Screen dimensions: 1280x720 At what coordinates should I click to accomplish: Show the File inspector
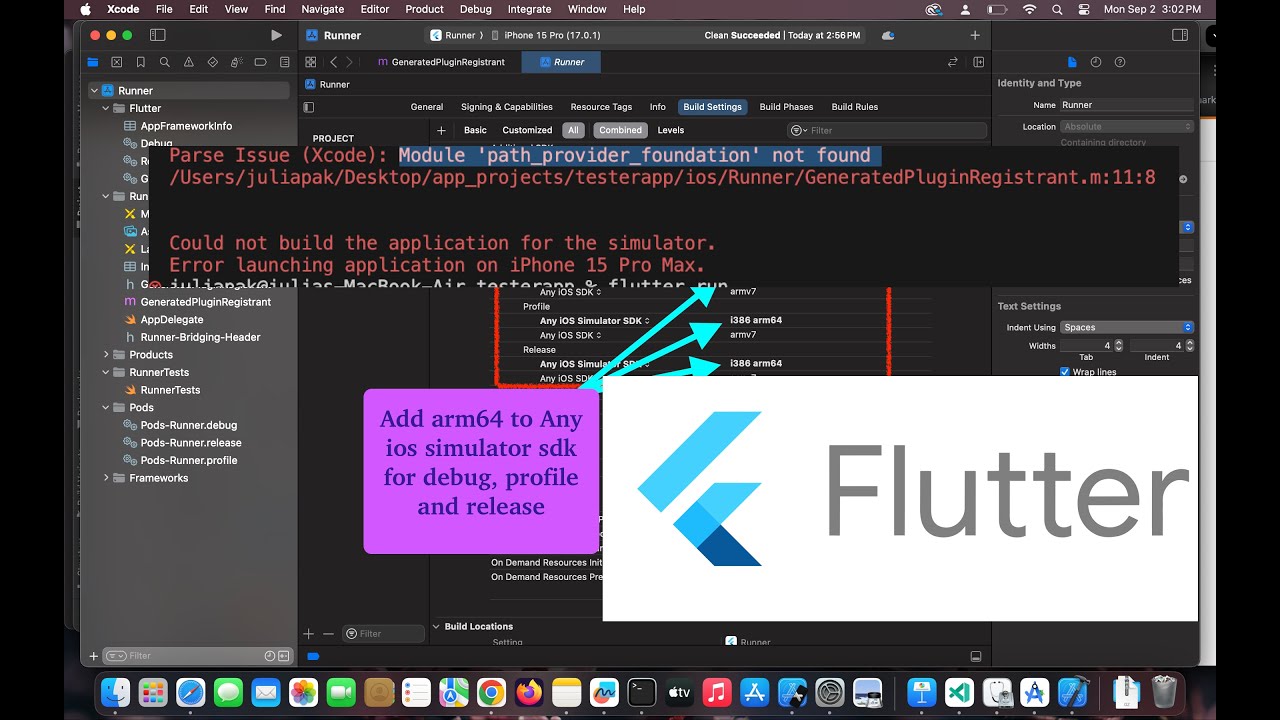[1072, 62]
